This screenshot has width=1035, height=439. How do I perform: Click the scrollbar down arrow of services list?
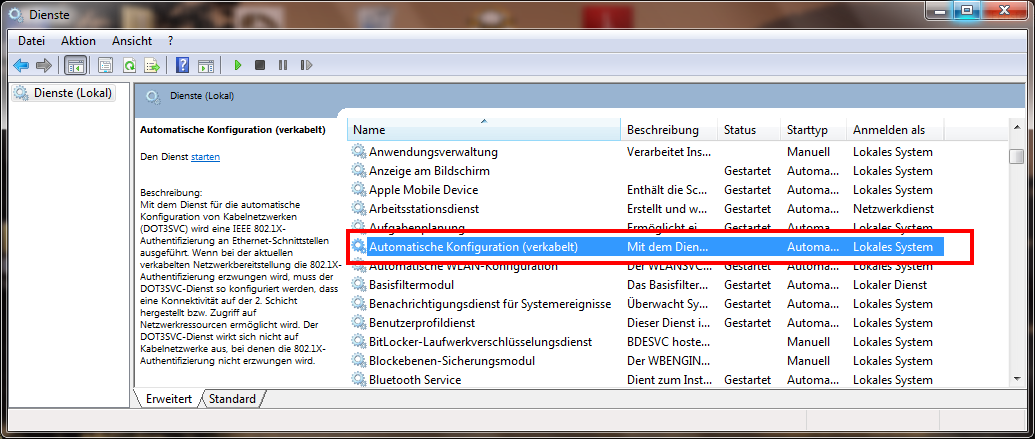(1017, 378)
